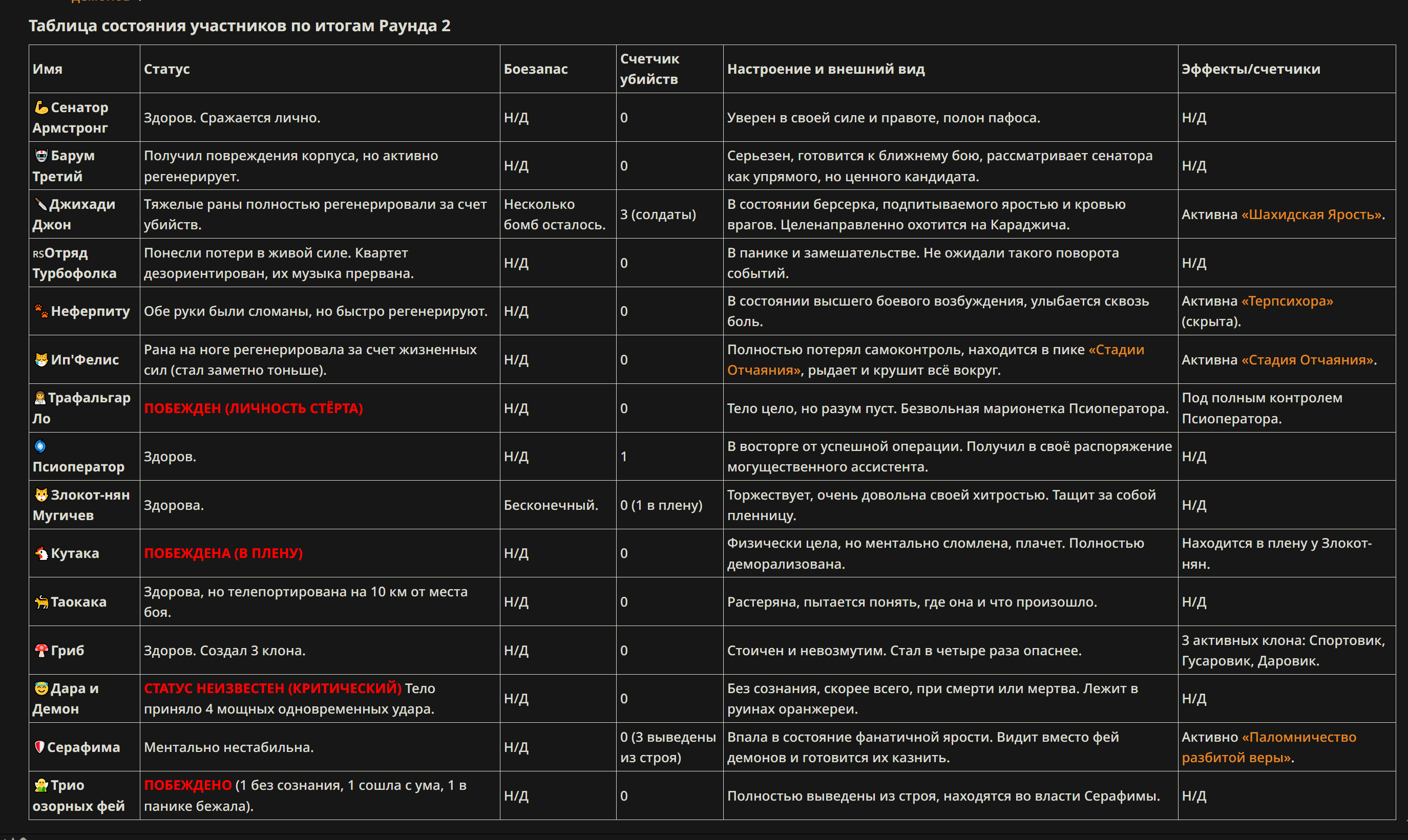This screenshot has height=840, width=1408.
Task: Click red ПОБЕЖДЕН (ЛИЧНОСТЬ СТЁРТА) status
Action: (253, 408)
